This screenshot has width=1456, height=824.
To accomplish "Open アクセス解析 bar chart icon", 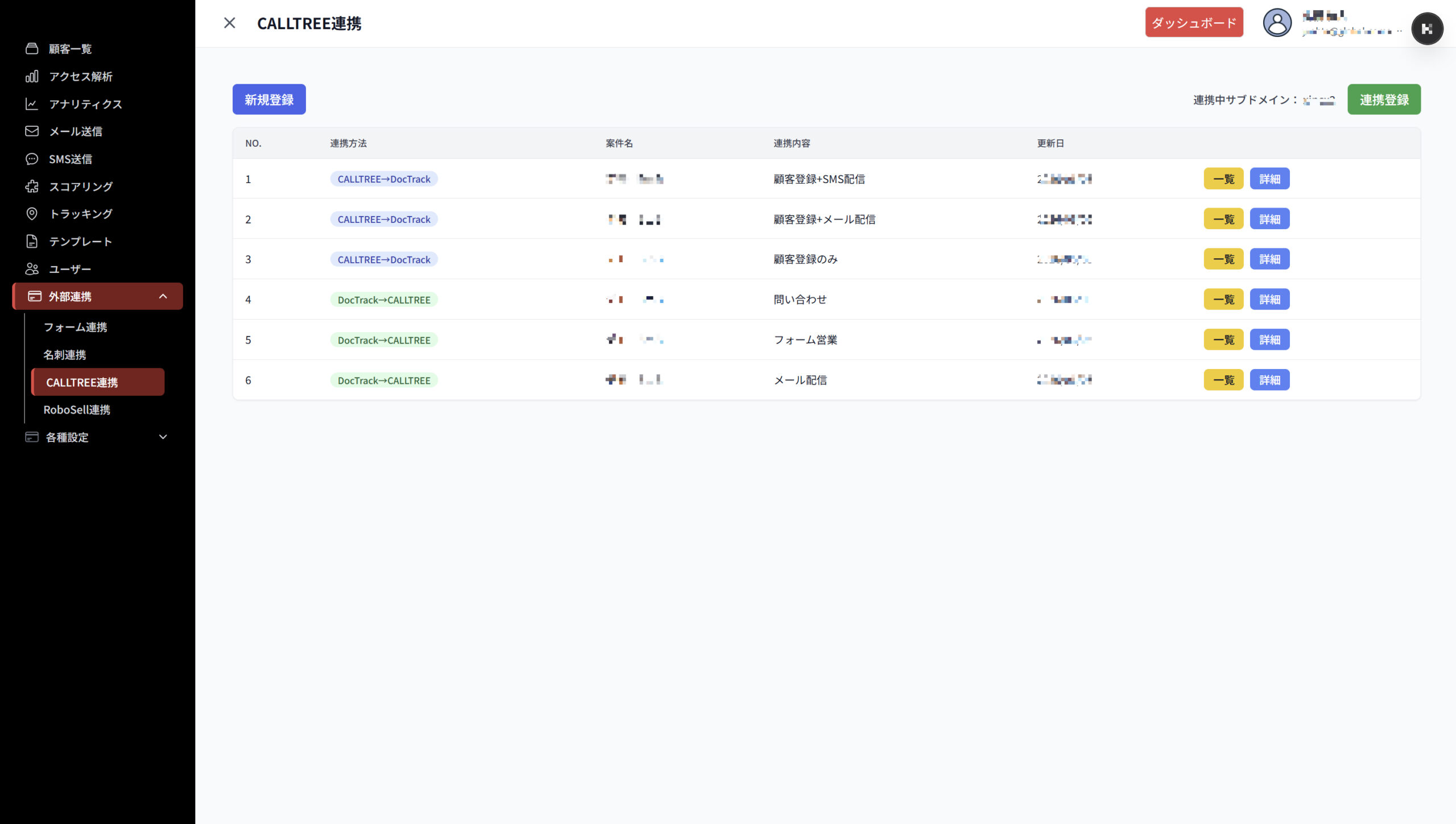I will point(32,76).
